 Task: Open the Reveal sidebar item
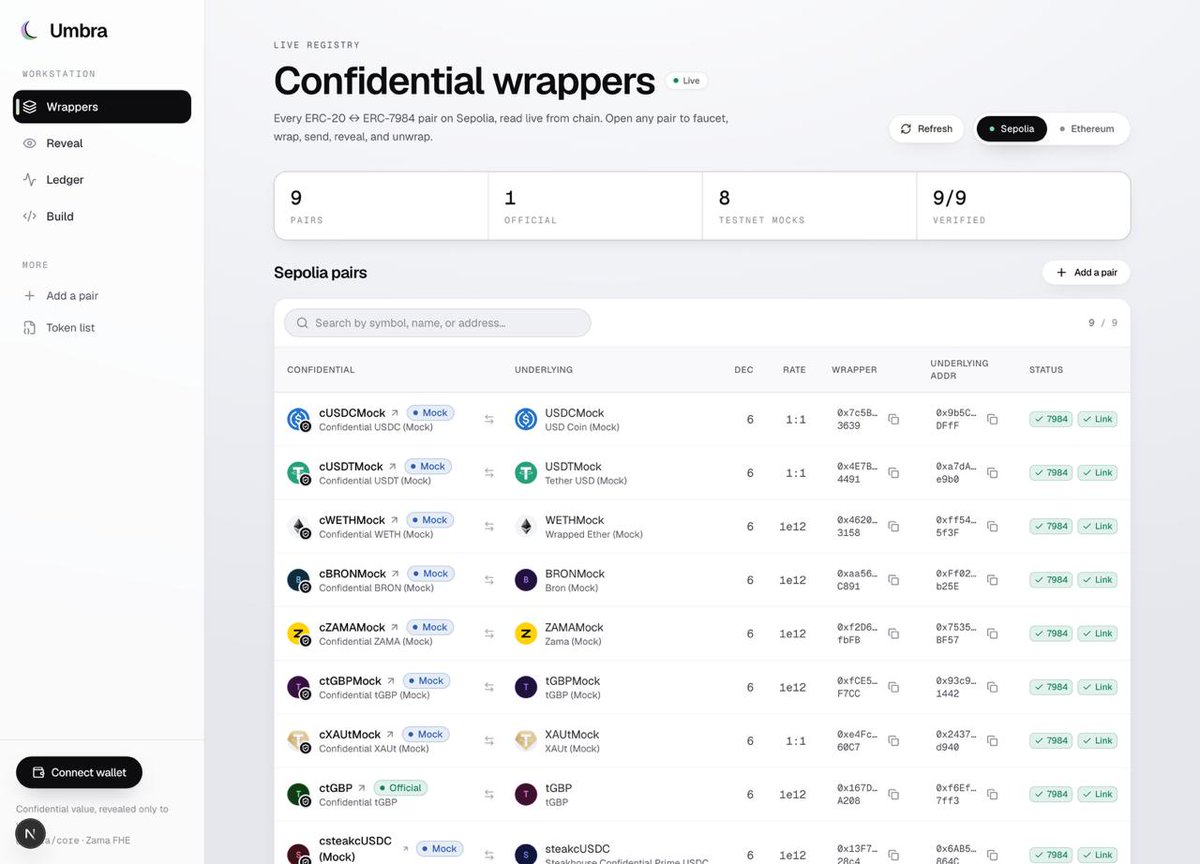tap(102, 143)
